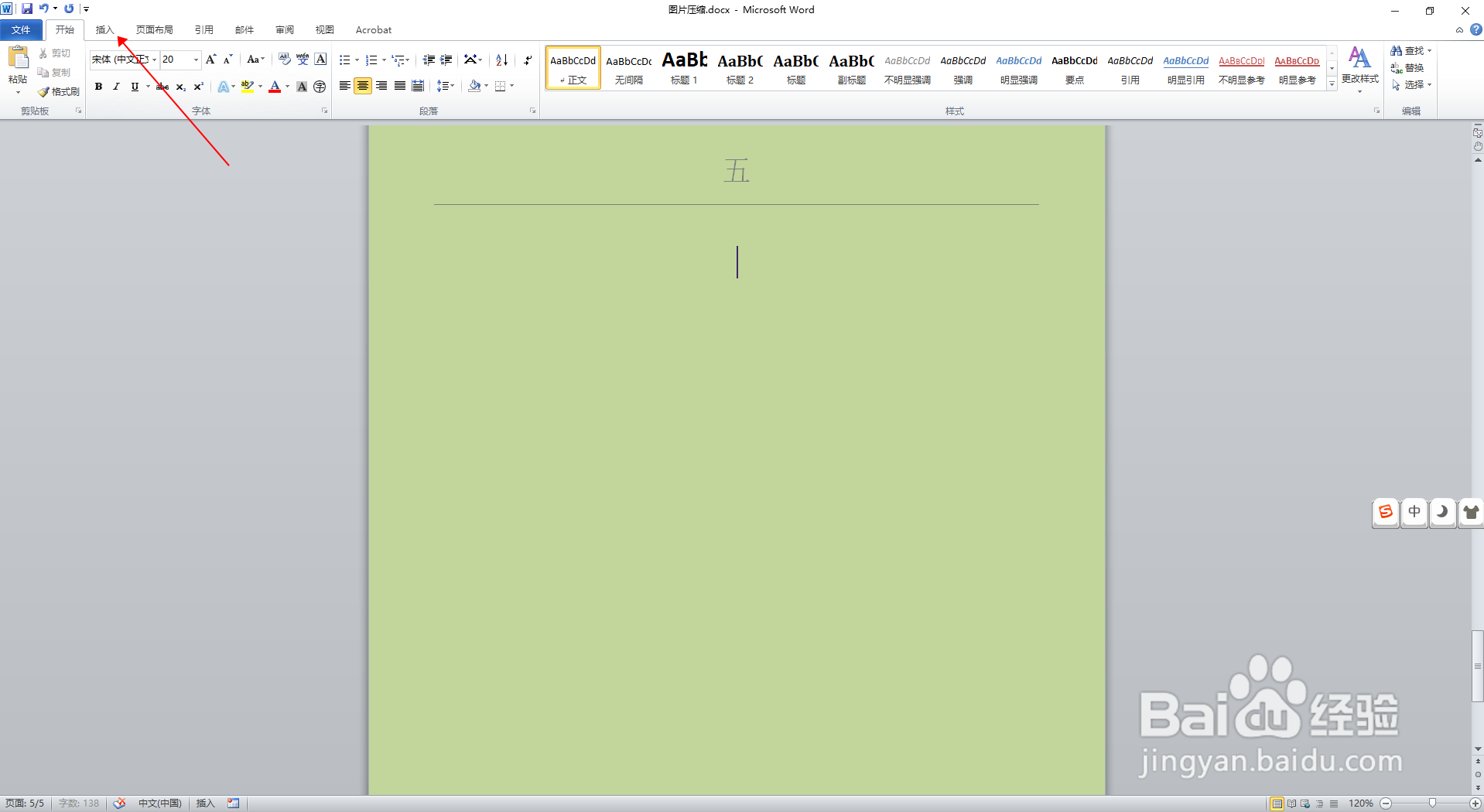Click the Character Shading icon
Viewport: 1484px width, 812px height.
302,87
